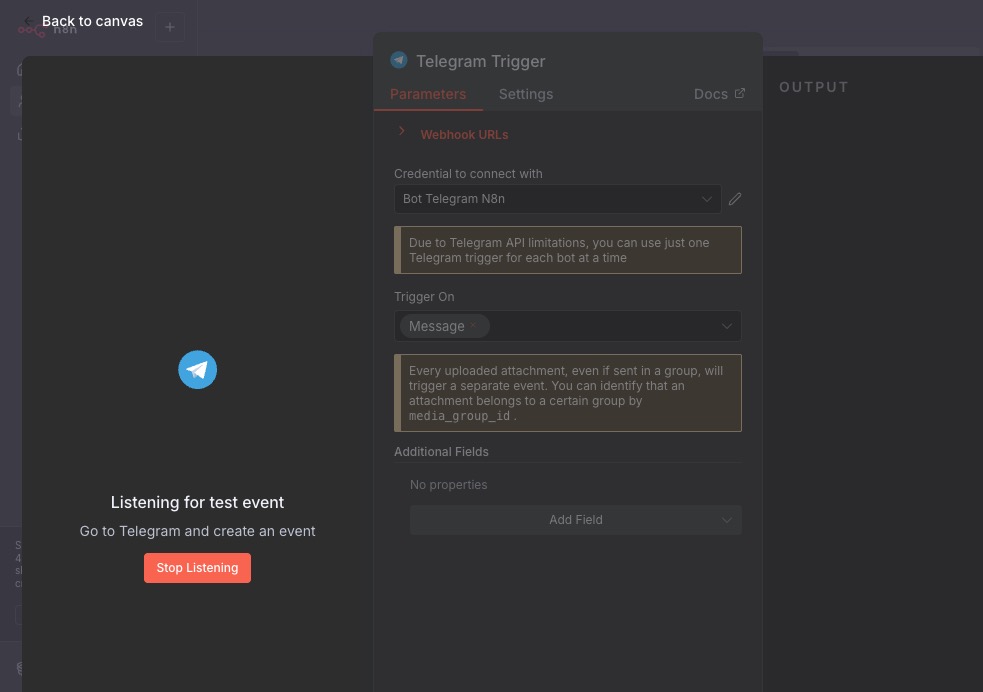The width and height of the screenshot is (983, 692).
Task: Open the Parameters tab
Action: point(428,94)
